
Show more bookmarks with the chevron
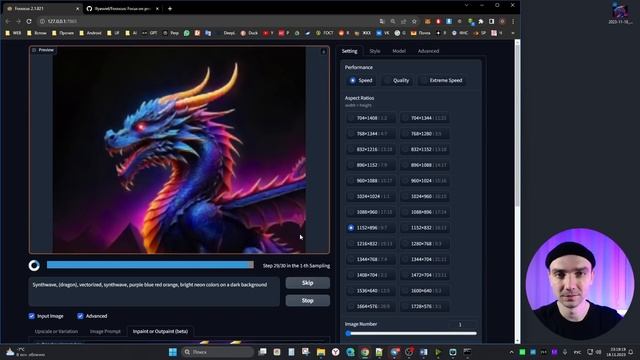pyautogui.click(x=513, y=33)
